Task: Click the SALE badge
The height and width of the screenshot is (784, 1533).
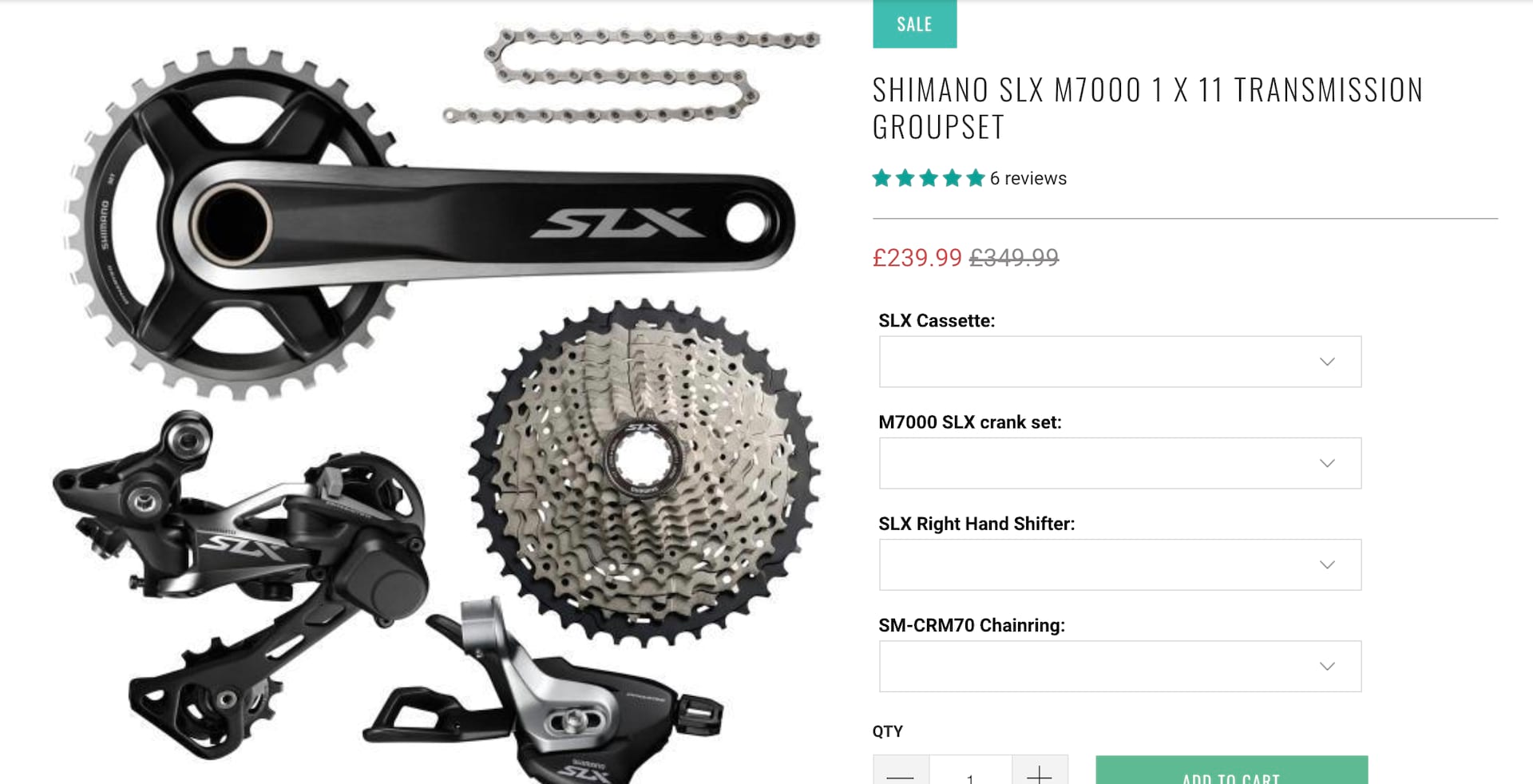Action: click(914, 24)
